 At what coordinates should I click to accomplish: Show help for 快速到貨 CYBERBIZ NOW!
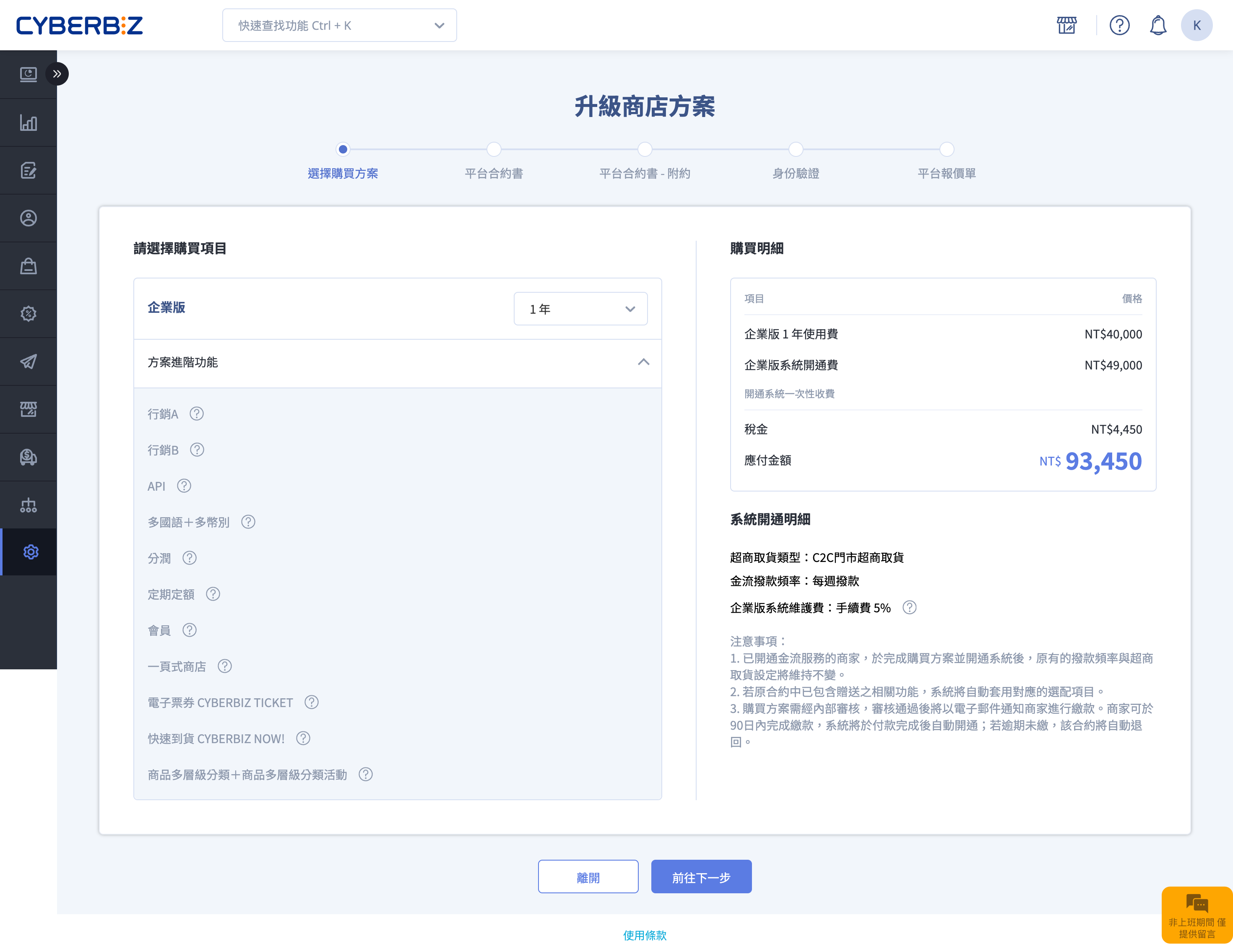pyautogui.click(x=303, y=739)
